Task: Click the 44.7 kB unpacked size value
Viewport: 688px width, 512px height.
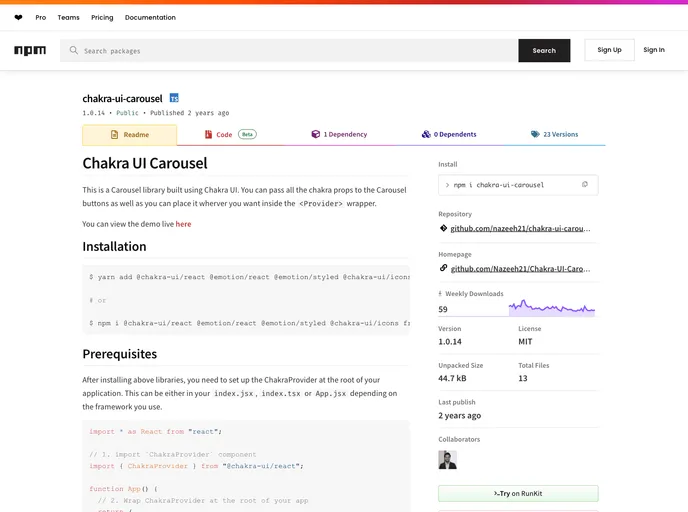Action: [x=452, y=378]
